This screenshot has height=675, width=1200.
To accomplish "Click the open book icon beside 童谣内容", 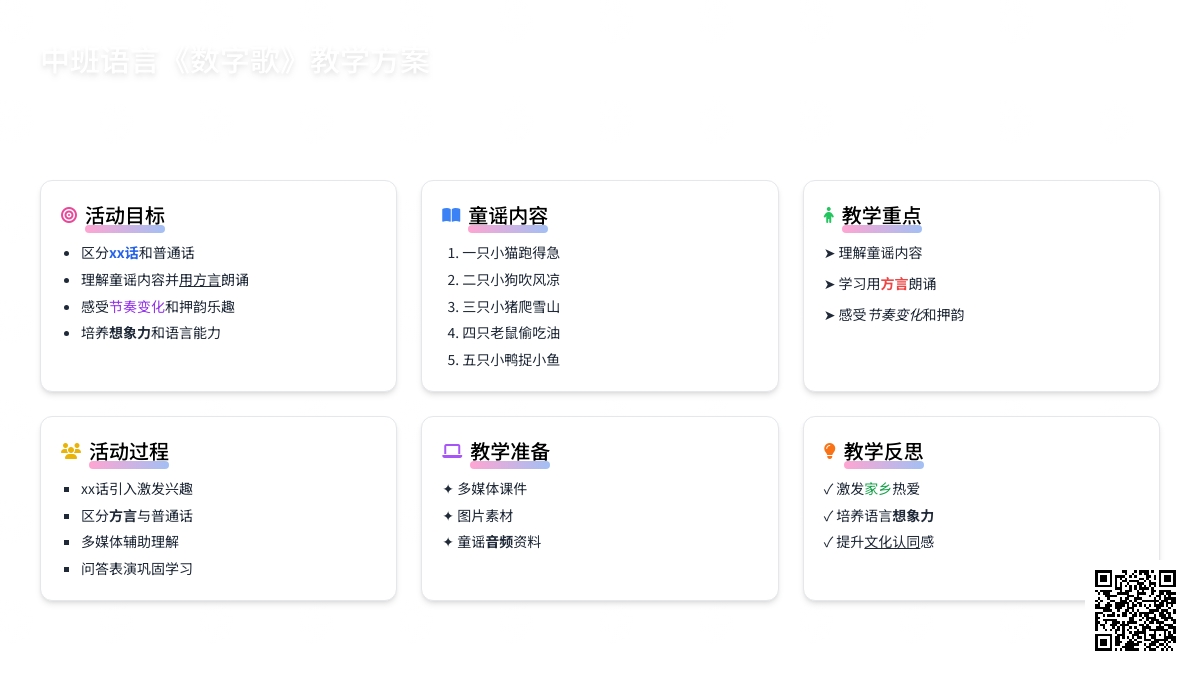I will 451,215.
